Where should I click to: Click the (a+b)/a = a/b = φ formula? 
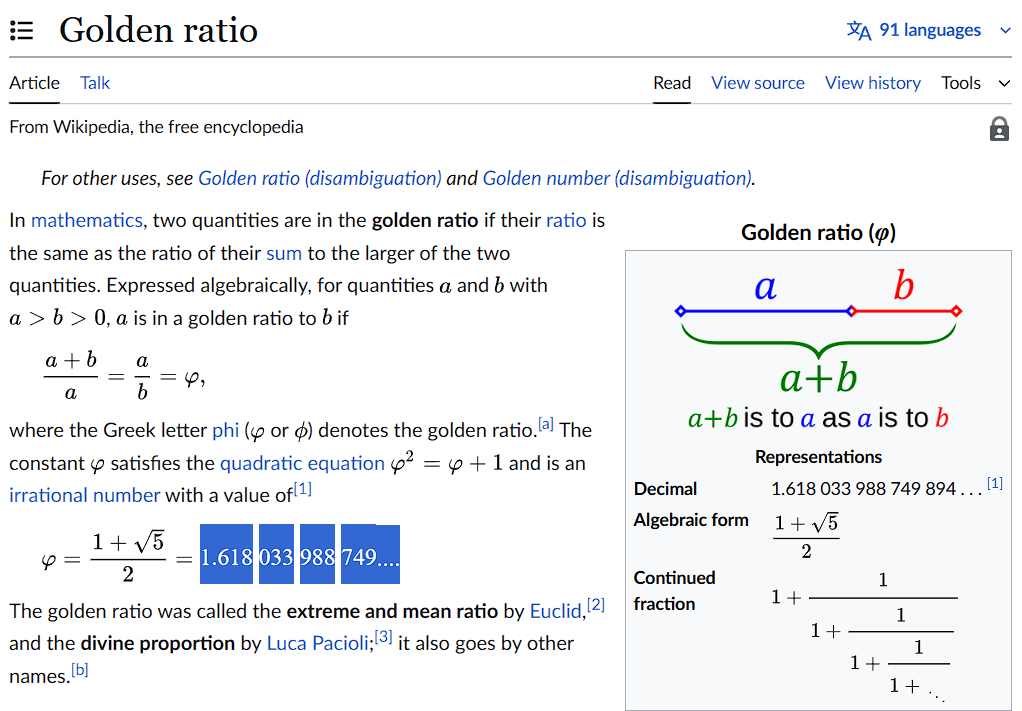124,377
